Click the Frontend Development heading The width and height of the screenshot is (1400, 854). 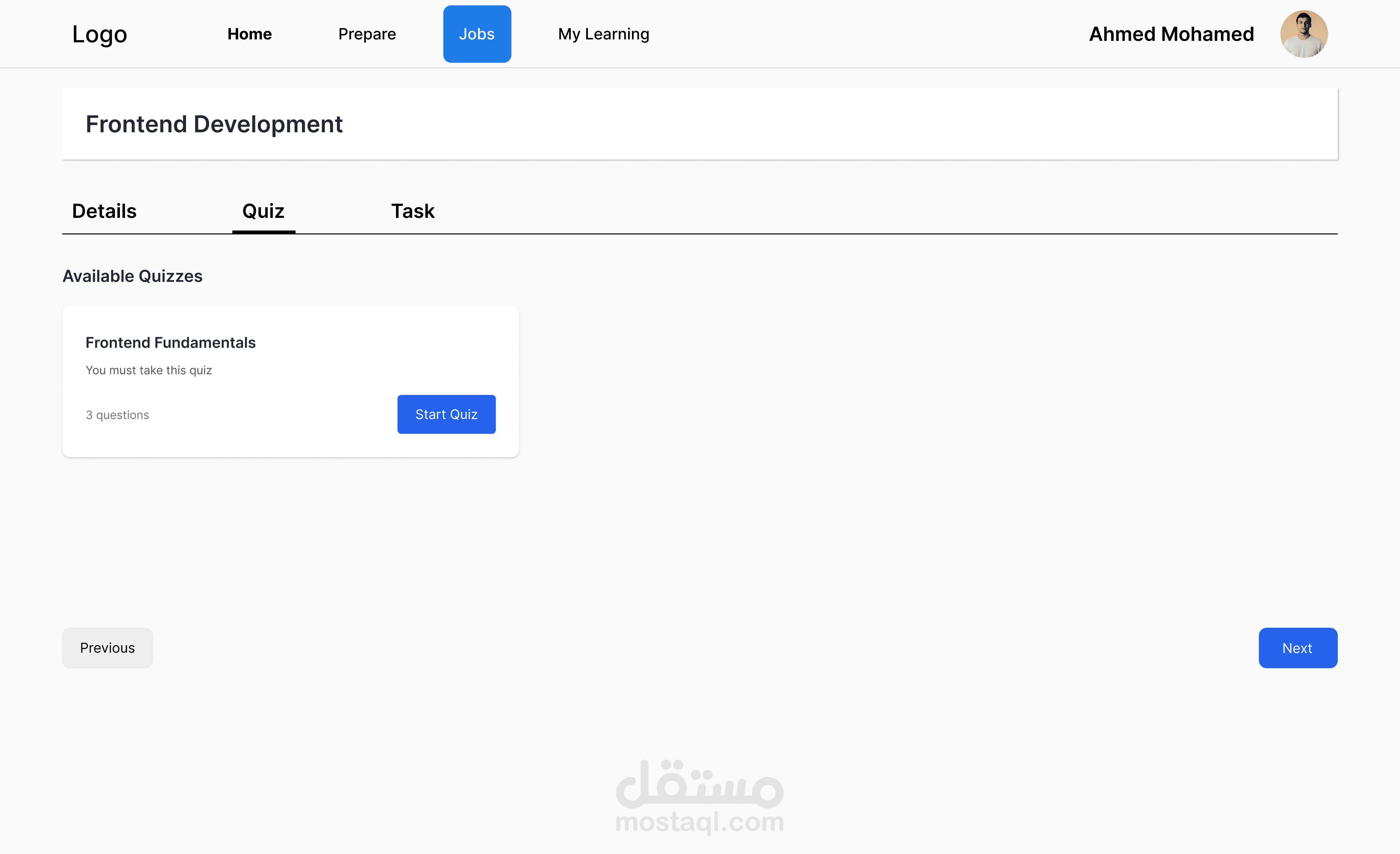pyautogui.click(x=214, y=124)
